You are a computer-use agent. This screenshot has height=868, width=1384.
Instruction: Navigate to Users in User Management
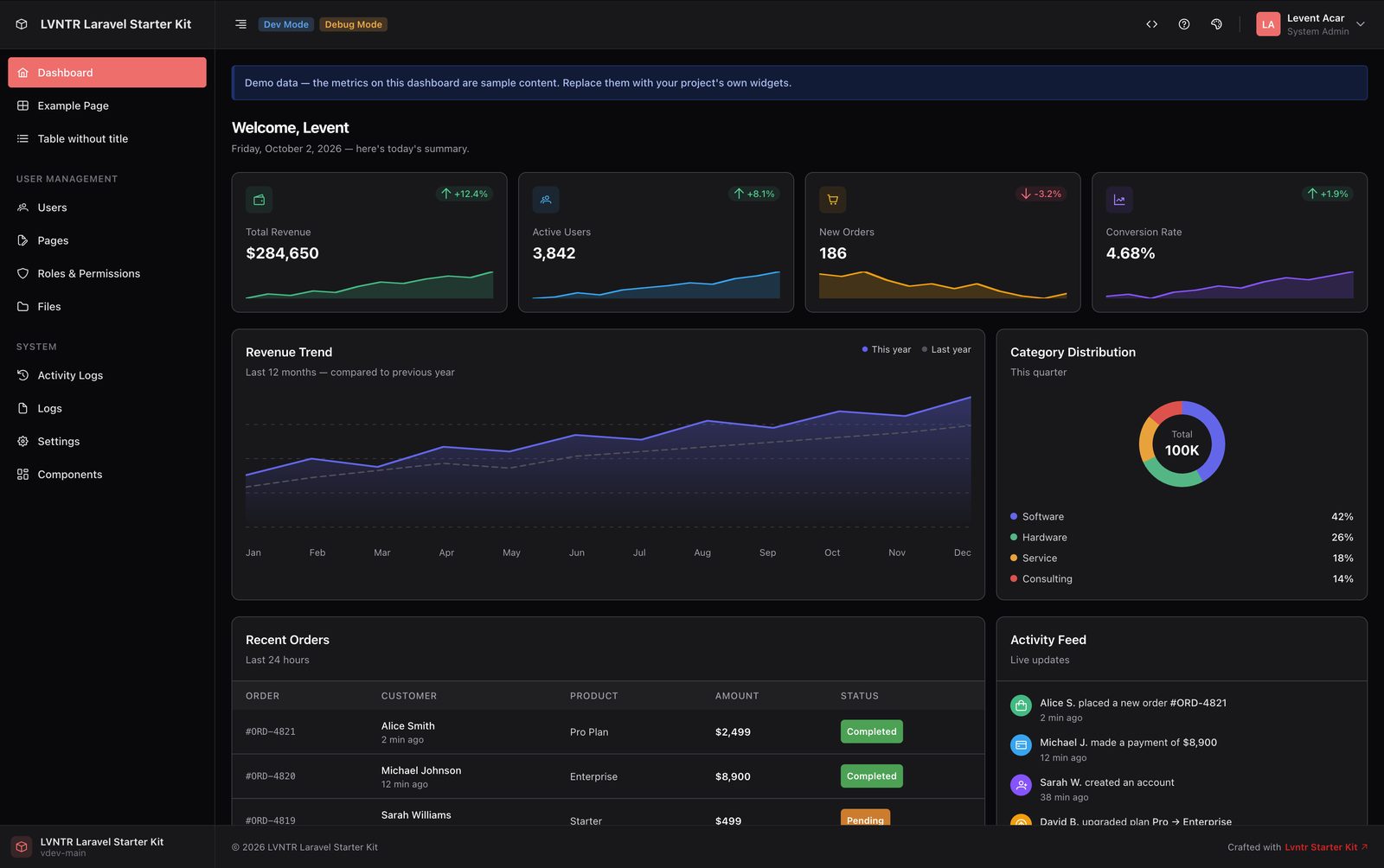[x=107, y=207]
